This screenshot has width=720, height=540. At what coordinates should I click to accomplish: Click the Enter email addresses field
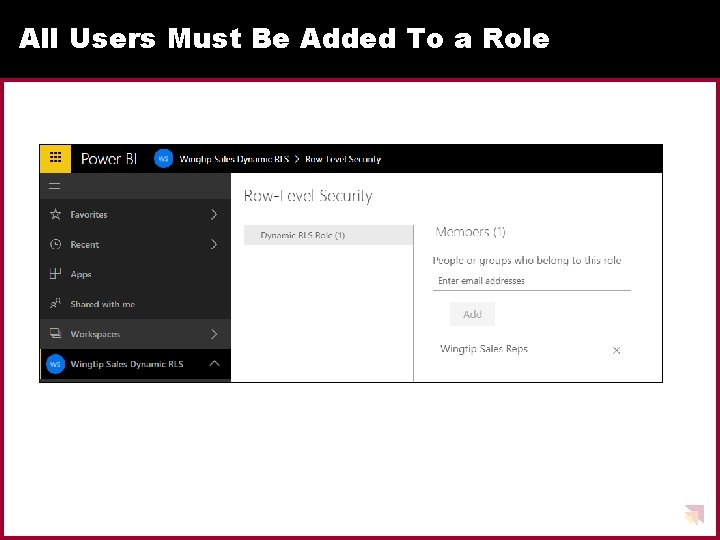(x=532, y=281)
